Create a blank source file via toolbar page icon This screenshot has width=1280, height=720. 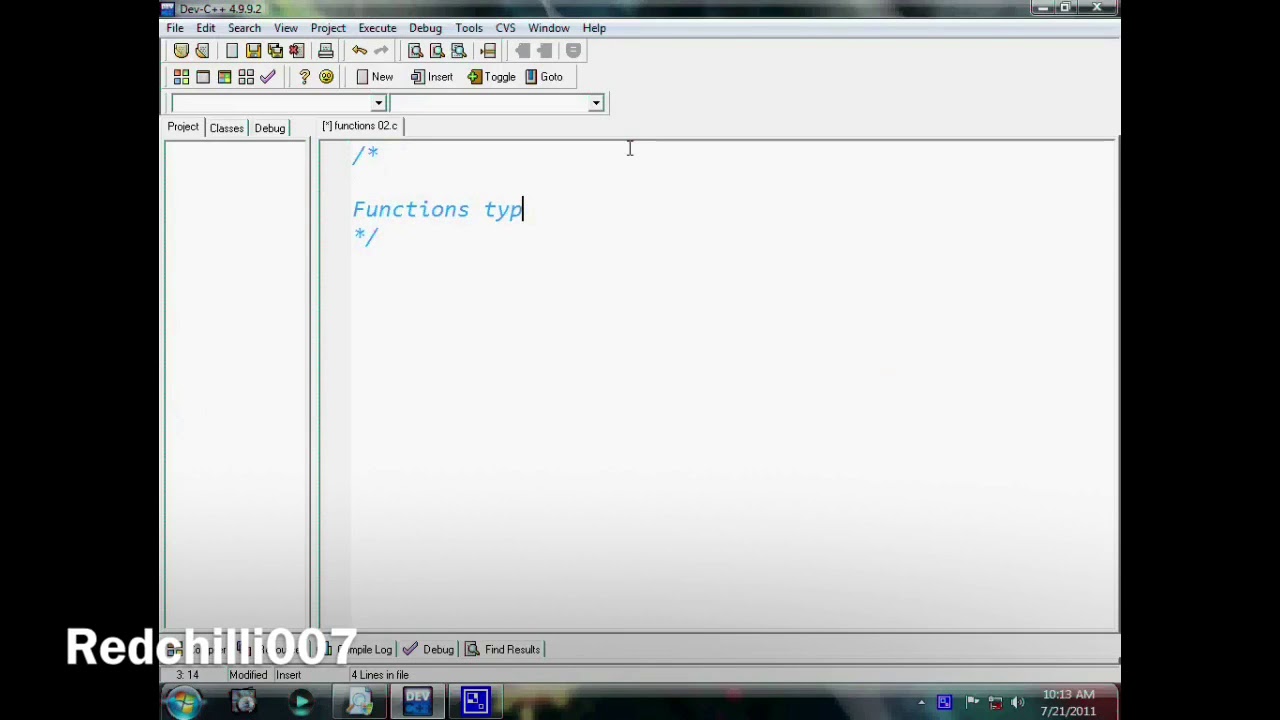232,51
